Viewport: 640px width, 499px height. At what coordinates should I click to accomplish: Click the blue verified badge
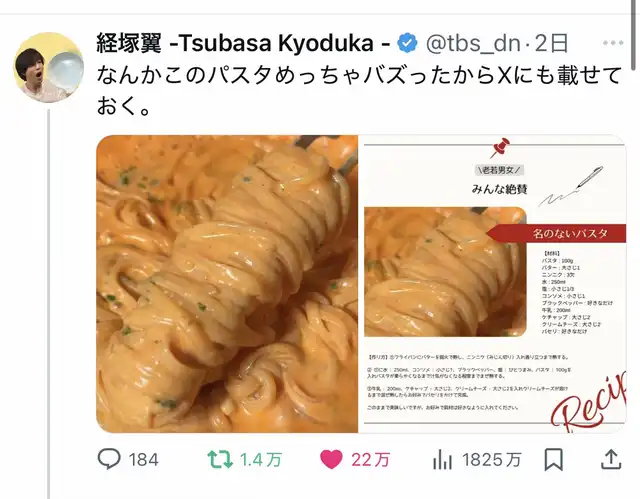click(x=407, y=43)
